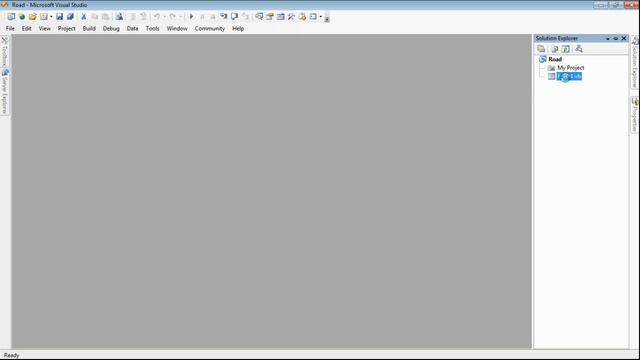
Task: Open the Other Windows dropdown arrow
Action: (320, 17)
